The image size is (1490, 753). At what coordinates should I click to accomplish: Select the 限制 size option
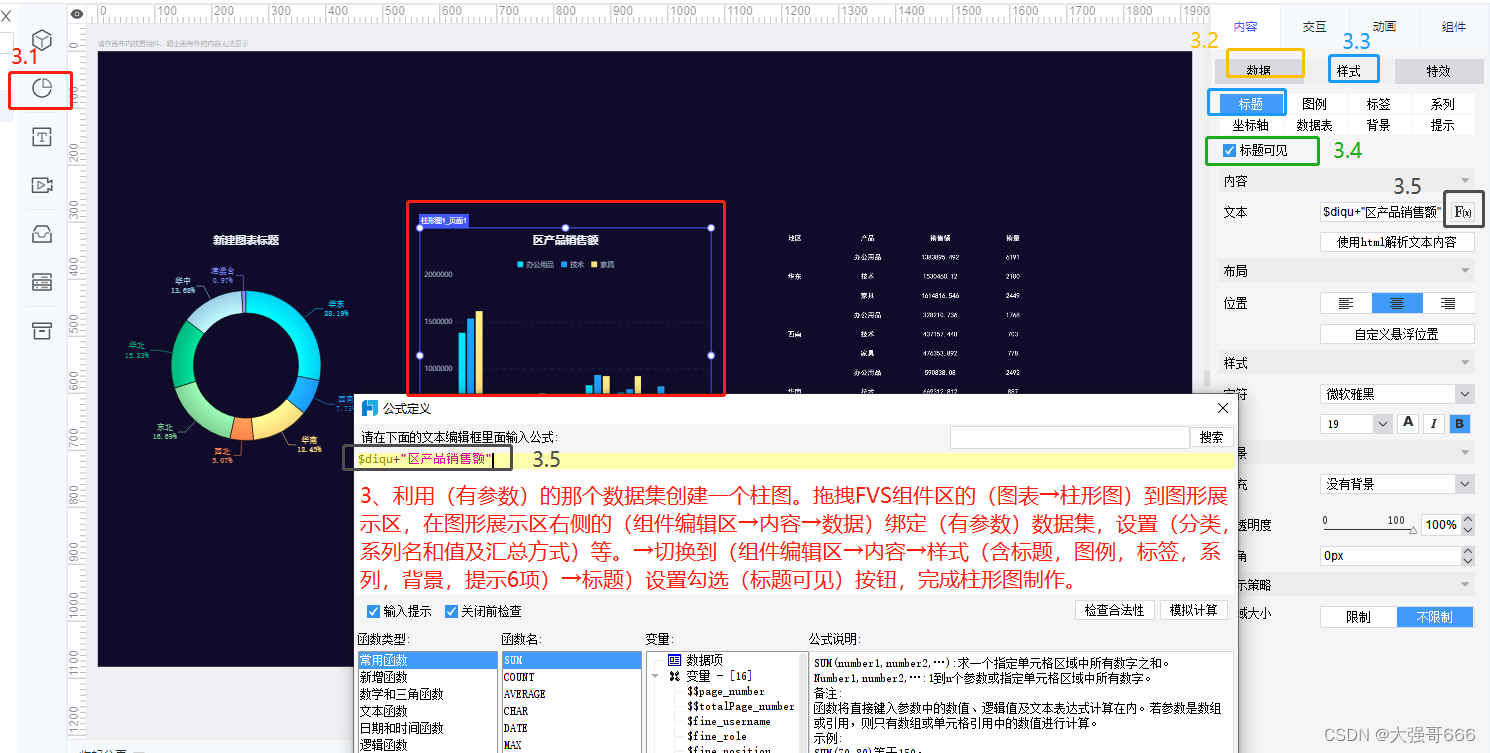pyautogui.click(x=1358, y=617)
